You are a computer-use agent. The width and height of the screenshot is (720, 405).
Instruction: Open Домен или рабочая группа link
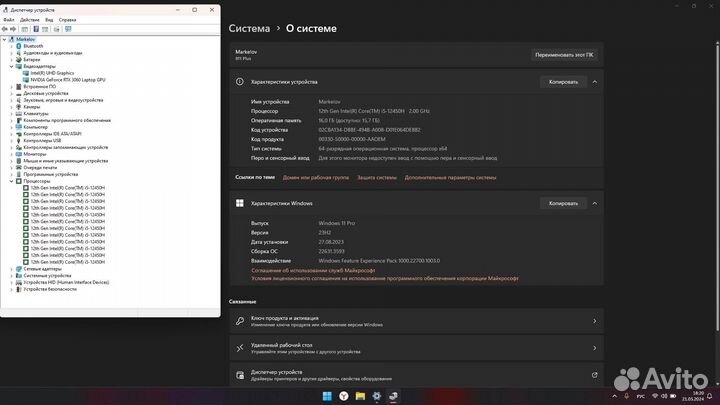pos(316,177)
